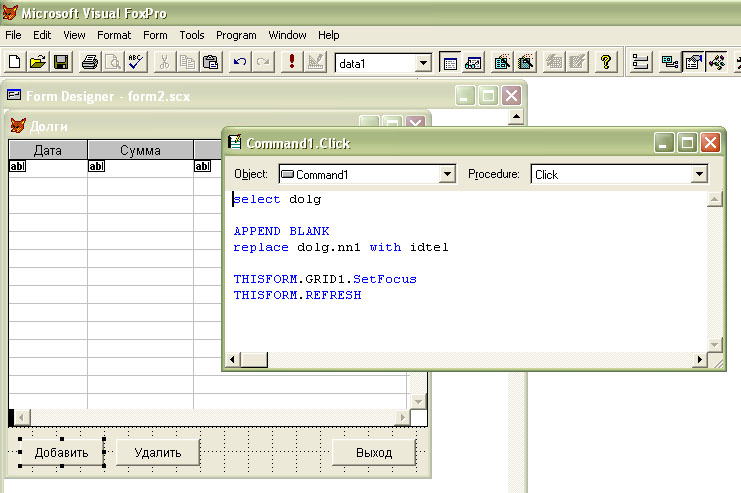Toggle the Command Window toolbar button
The width and height of the screenshot is (741, 493).
[449, 63]
